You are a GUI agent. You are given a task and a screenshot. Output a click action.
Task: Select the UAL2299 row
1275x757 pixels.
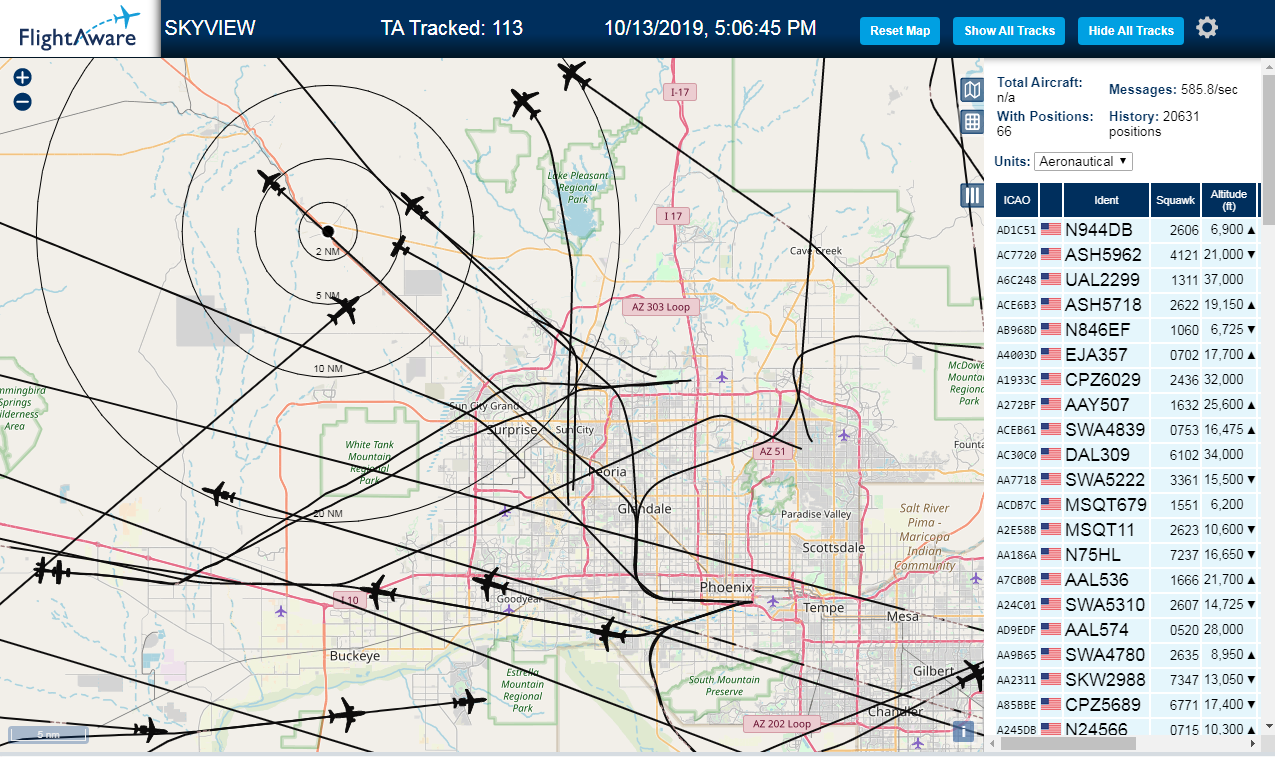tap(1127, 279)
